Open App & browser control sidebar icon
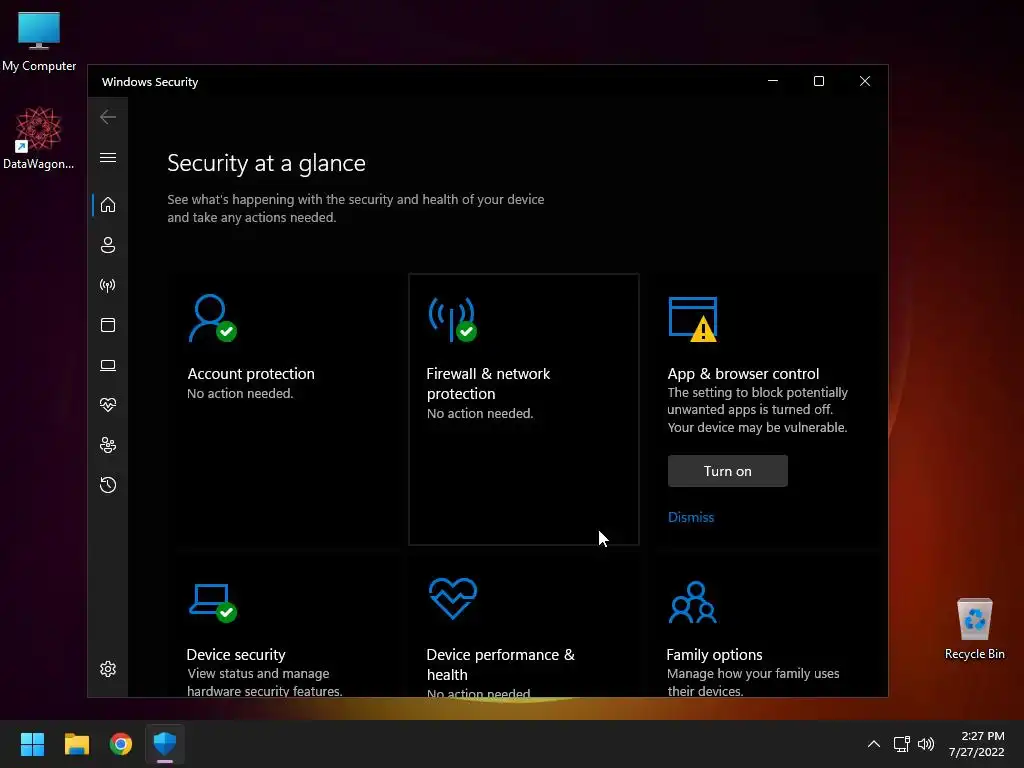The width and height of the screenshot is (1024, 768). (108, 325)
